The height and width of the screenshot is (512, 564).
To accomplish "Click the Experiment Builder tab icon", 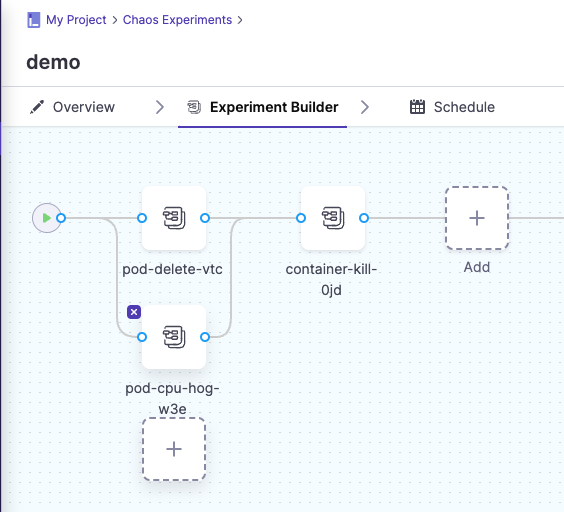I will point(194,107).
